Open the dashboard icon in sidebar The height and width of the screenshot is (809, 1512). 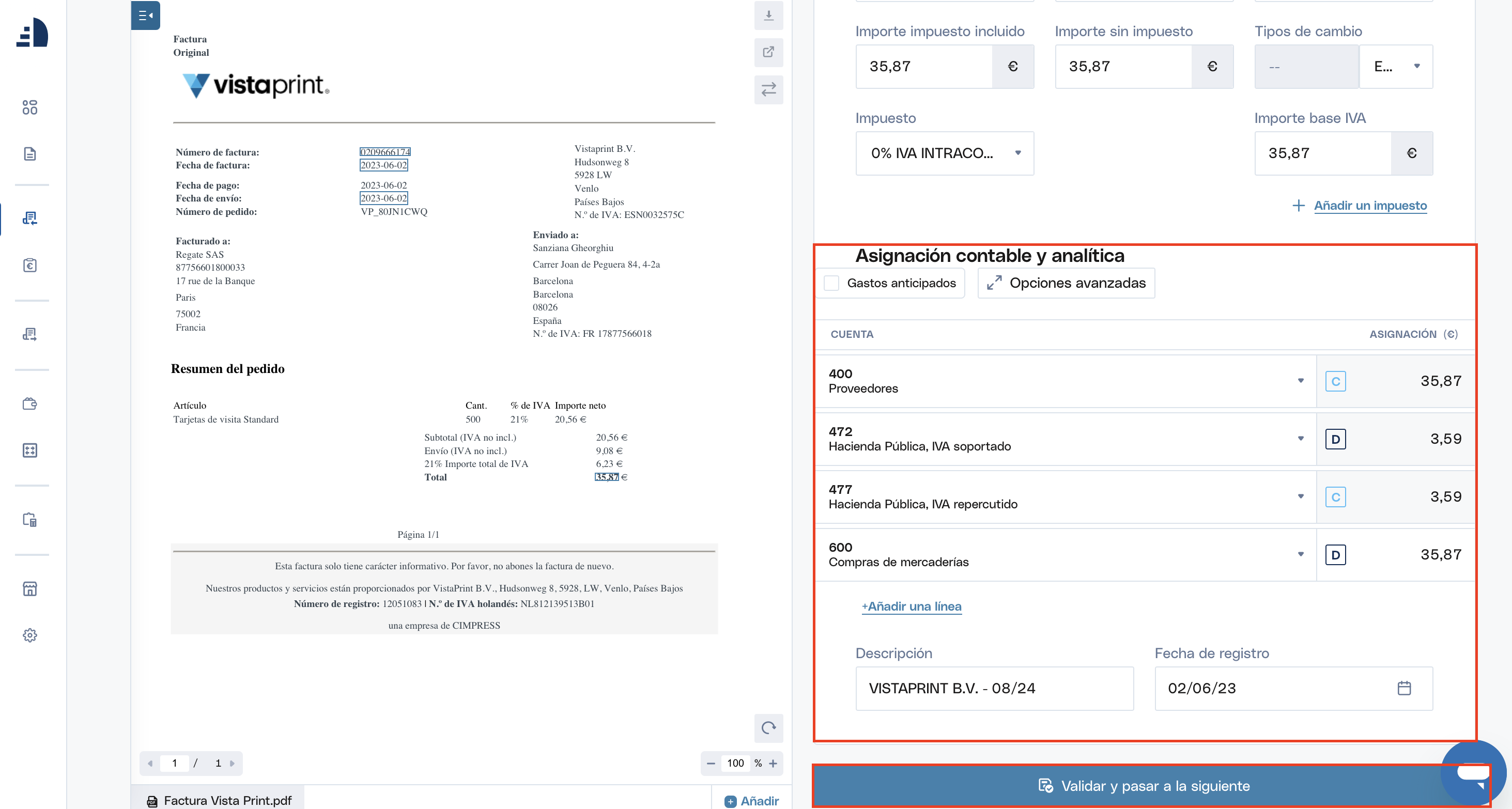29,107
